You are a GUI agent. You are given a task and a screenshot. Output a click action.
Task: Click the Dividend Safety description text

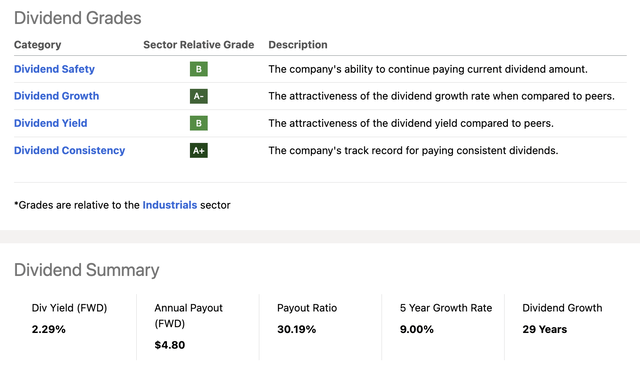click(x=428, y=69)
